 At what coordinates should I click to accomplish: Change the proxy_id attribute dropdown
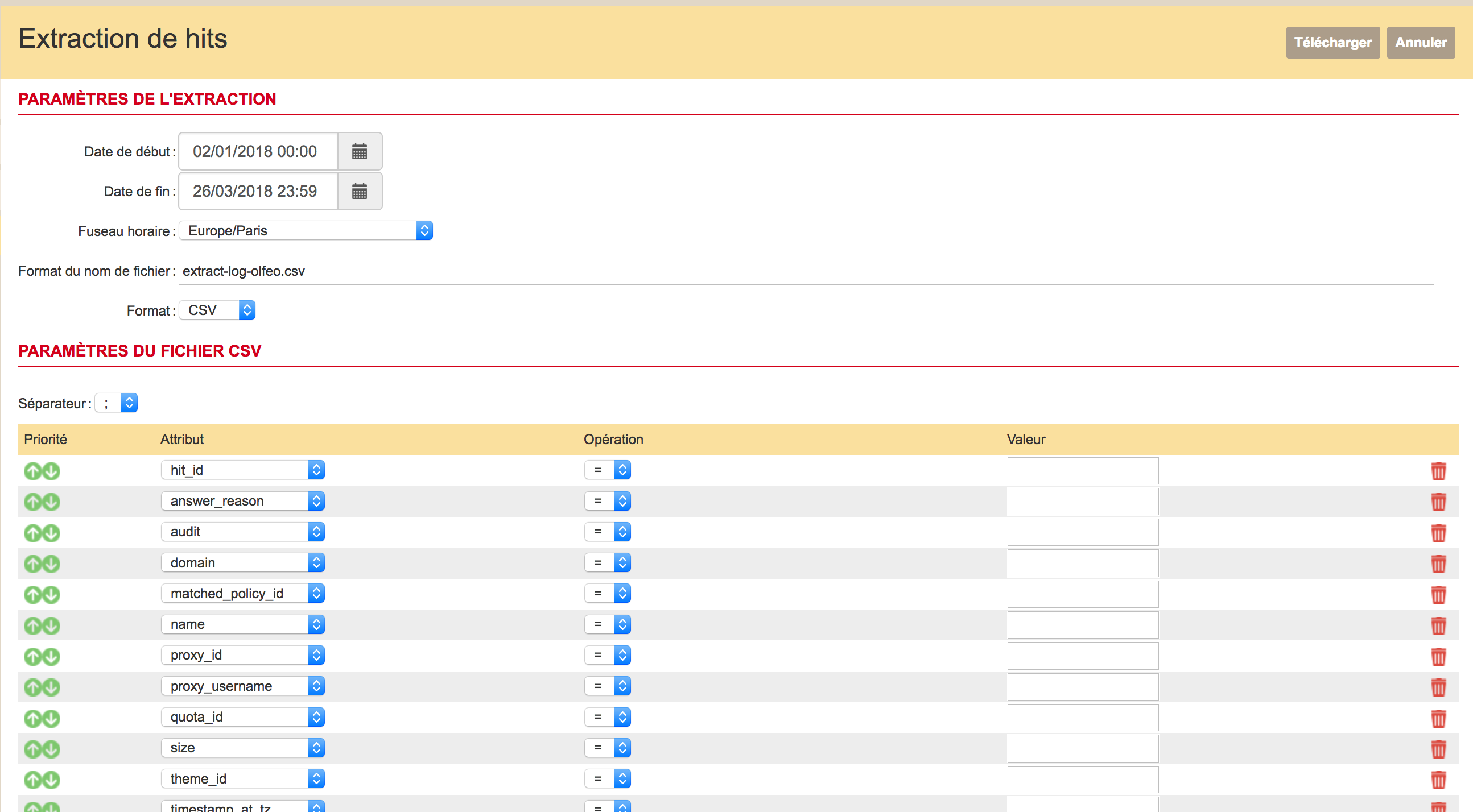point(242,656)
